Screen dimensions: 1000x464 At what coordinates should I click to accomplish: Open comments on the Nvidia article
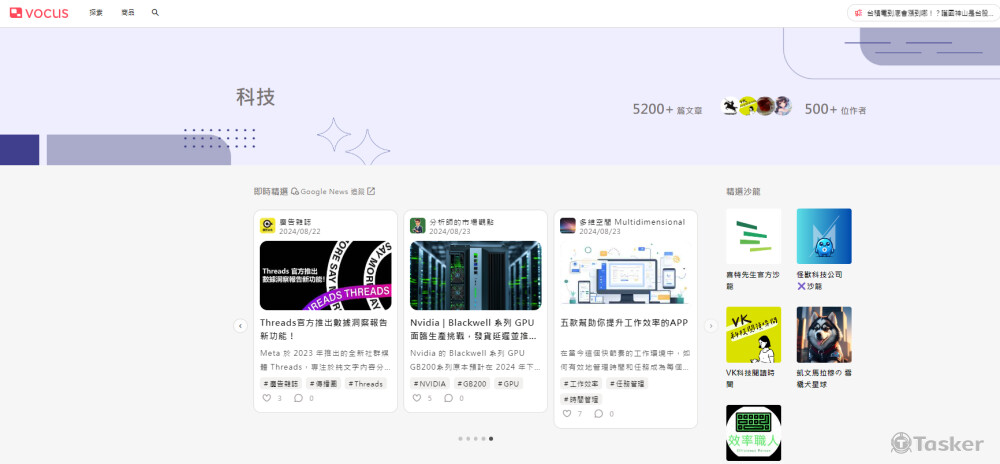(x=448, y=398)
